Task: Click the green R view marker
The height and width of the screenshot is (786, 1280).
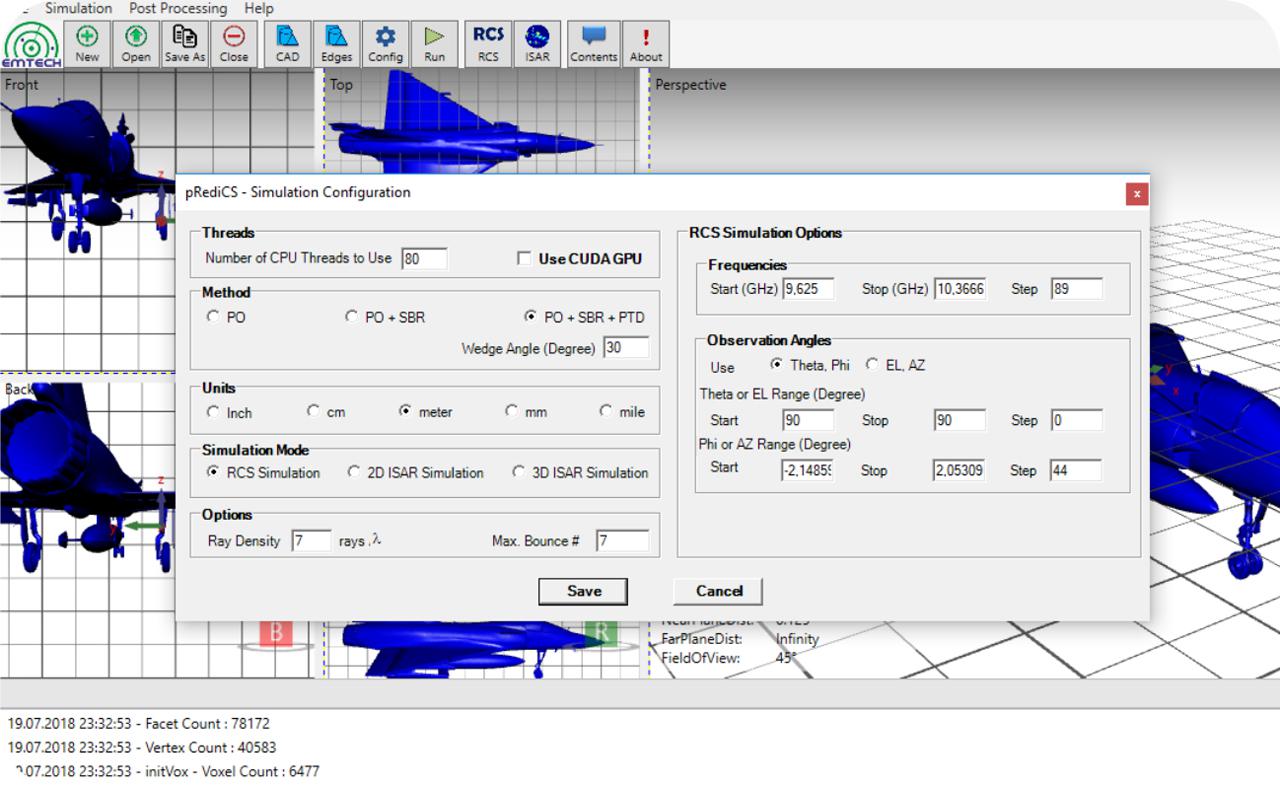Action: 602,632
